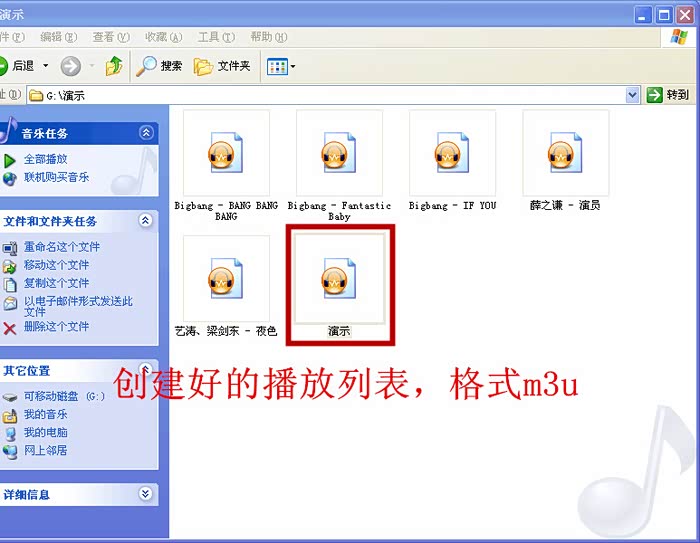Open Bigbang - BANG BANG BANG audio file

226,153
